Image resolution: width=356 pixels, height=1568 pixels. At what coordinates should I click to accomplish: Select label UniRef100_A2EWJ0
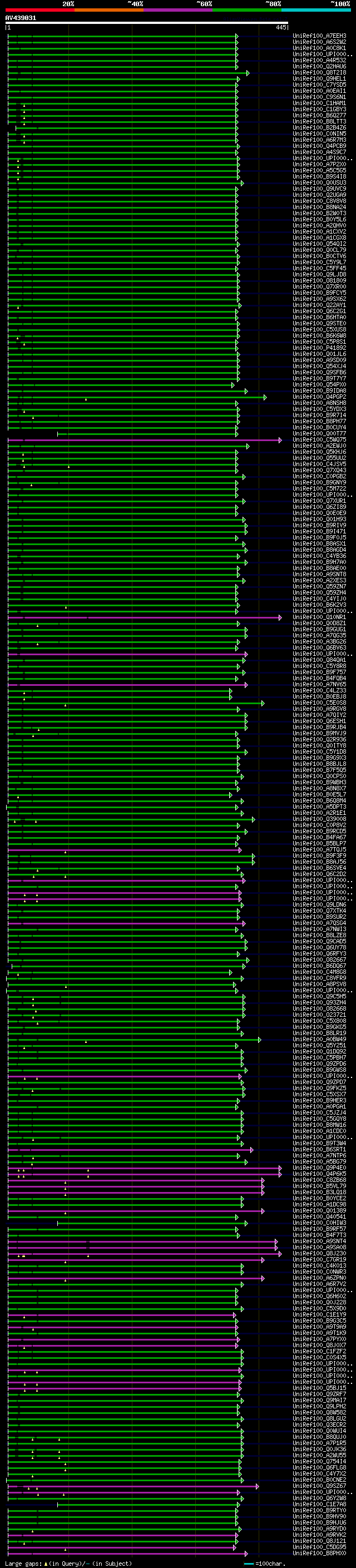pyautogui.click(x=319, y=446)
